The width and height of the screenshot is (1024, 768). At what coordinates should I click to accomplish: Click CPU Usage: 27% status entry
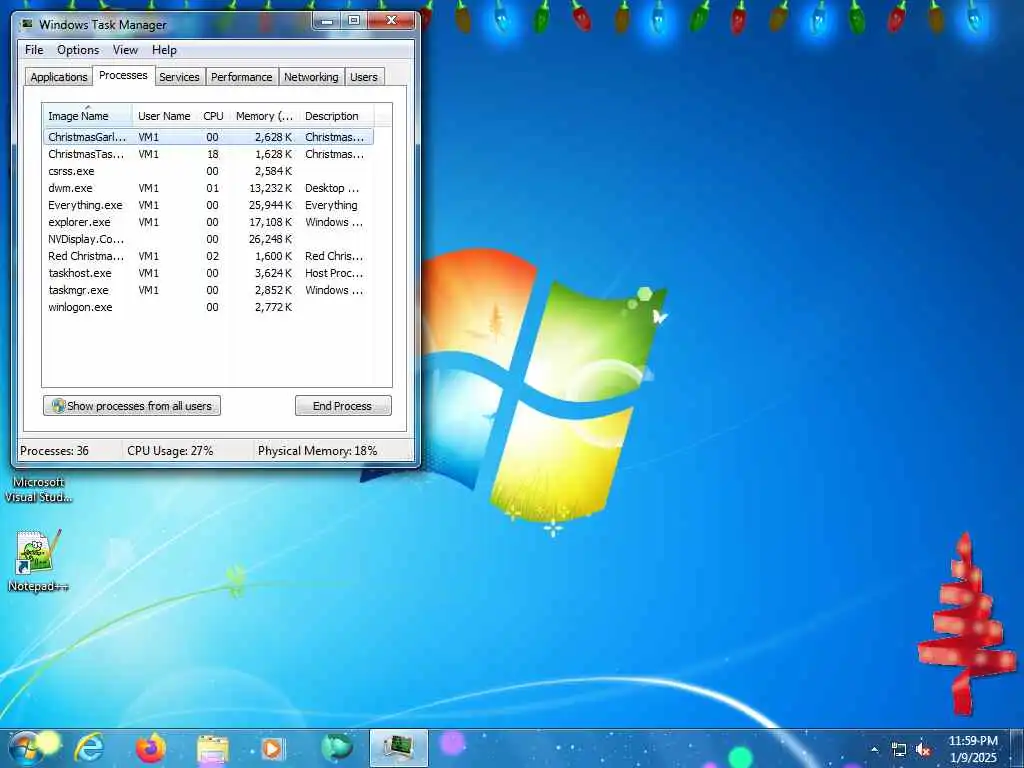[x=170, y=451]
